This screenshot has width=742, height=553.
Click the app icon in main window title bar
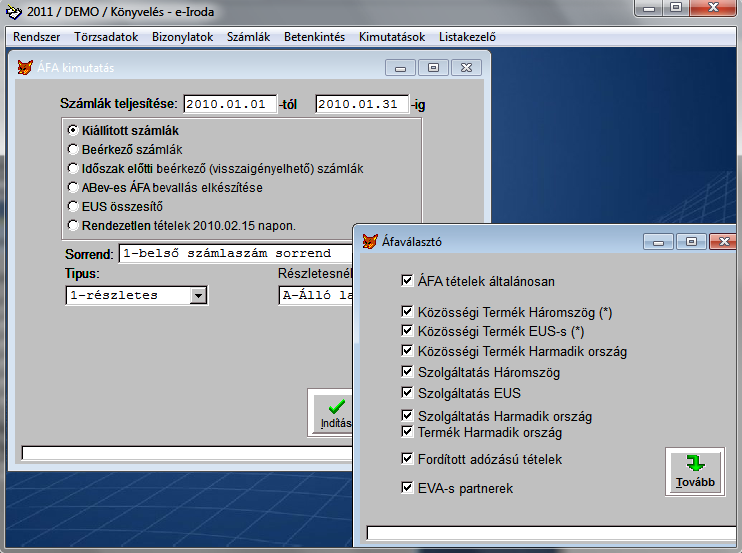[14, 11]
